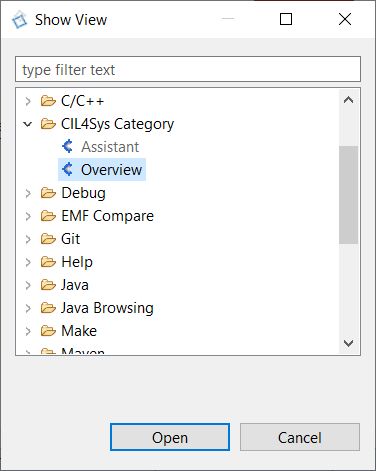Click the vertical scrollbar thumb

[x=348, y=195]
